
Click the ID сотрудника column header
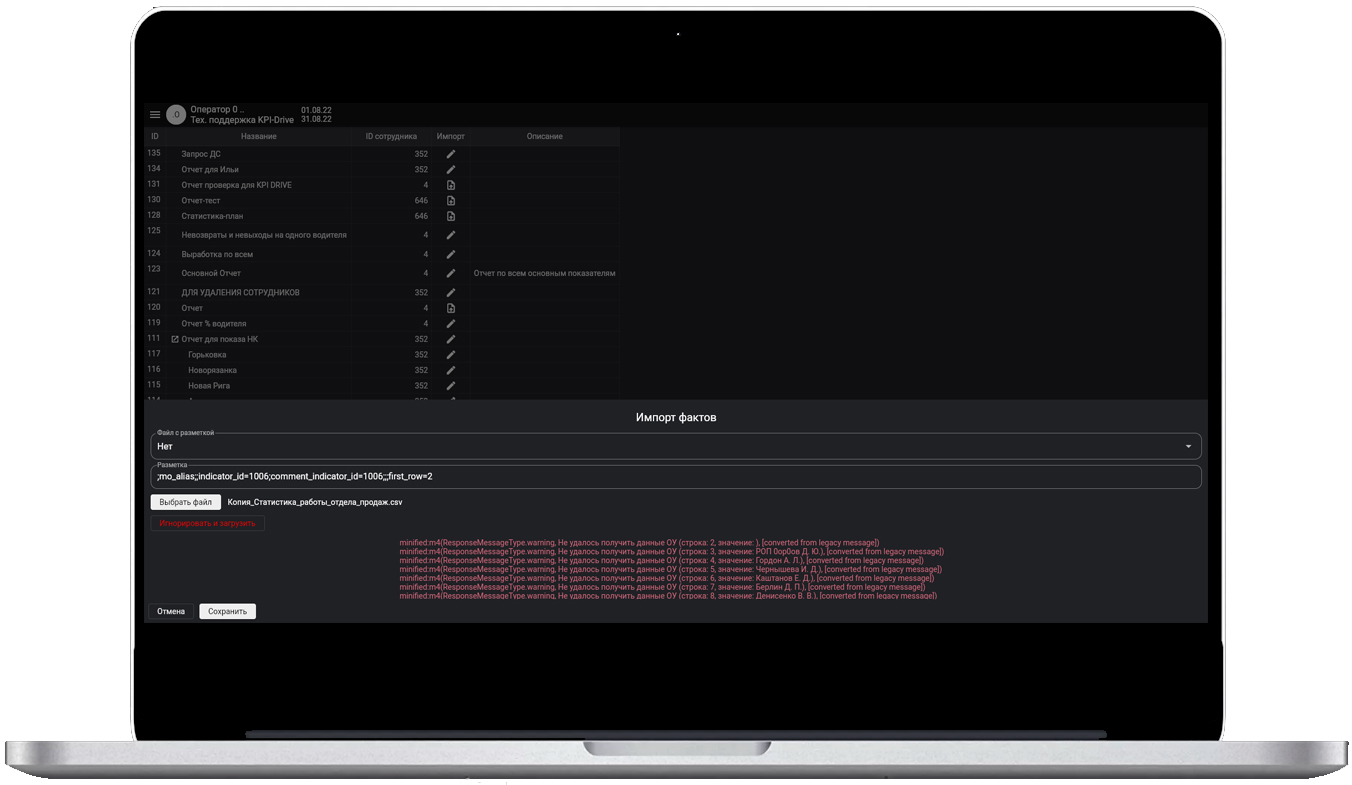[x=391, y=136]
